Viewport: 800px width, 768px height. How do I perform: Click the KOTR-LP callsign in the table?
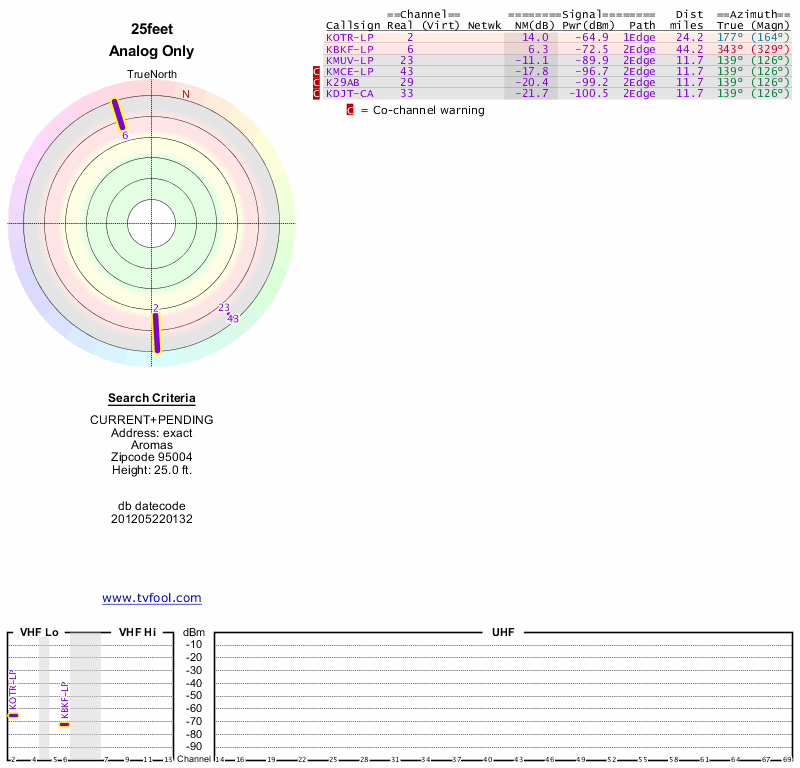coord(349,37)
